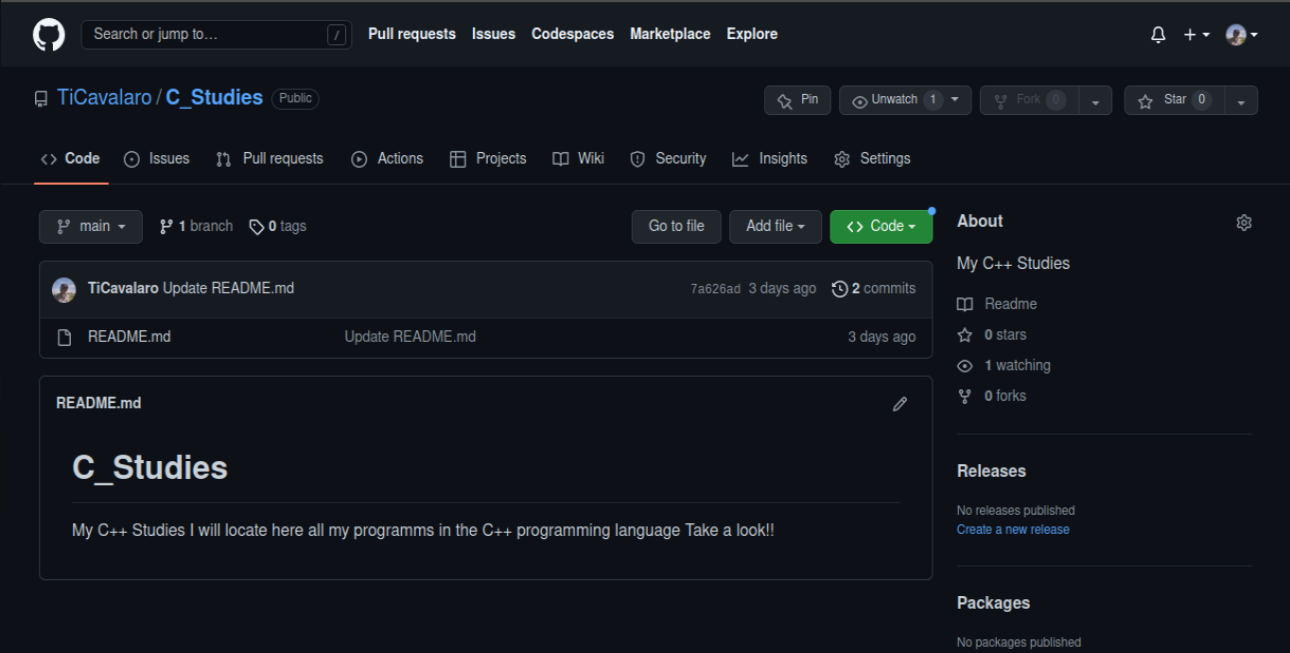Viewport: 1290px width, 653px height.
Task: Click Create a new release
Action: tap(1013, 530)
